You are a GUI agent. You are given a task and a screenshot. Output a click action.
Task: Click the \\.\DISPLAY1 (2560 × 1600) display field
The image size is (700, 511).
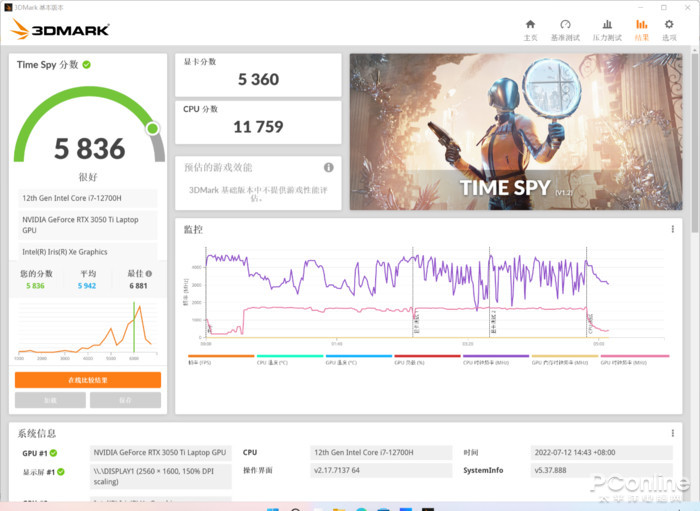coord(161,476)
